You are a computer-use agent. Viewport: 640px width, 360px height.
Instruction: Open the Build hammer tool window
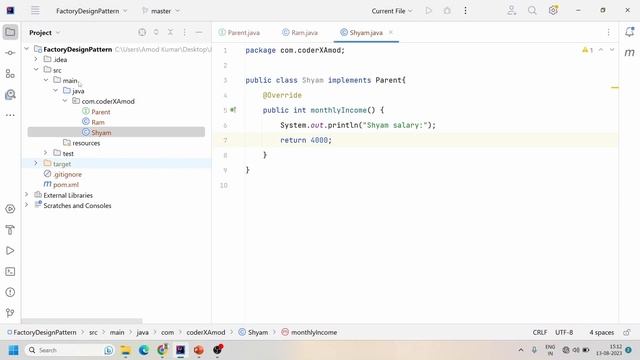(x=10, y=230)
